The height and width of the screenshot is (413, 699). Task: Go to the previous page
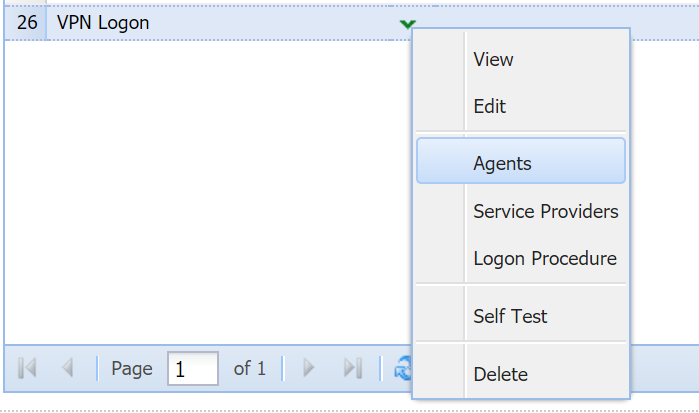68,369
